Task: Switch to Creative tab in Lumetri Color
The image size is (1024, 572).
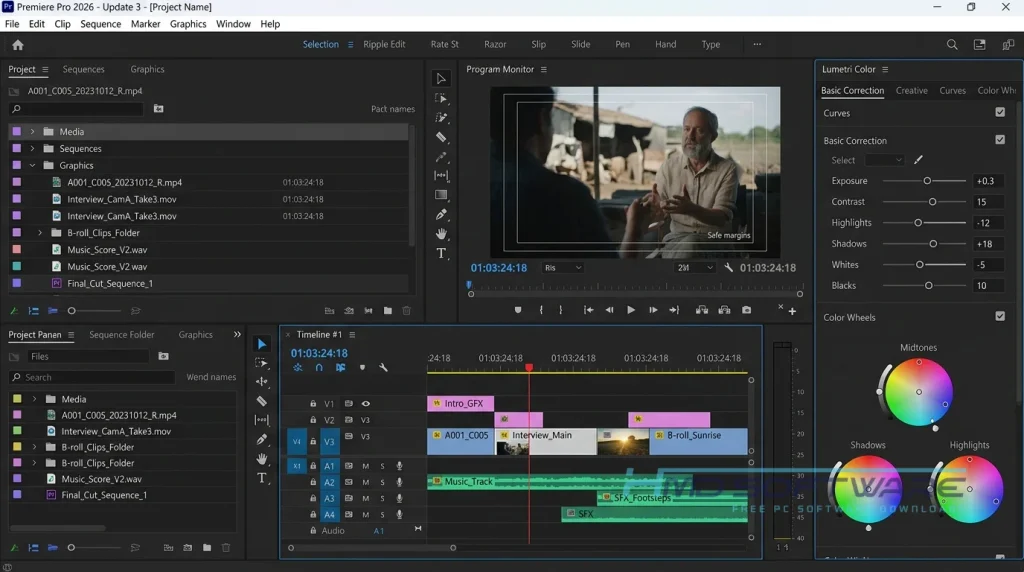Action: coord(912,91)
